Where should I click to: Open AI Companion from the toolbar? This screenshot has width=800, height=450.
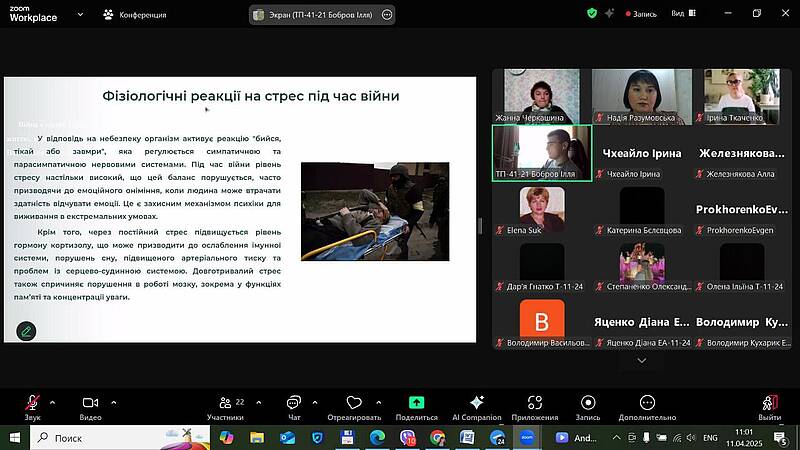476,403
